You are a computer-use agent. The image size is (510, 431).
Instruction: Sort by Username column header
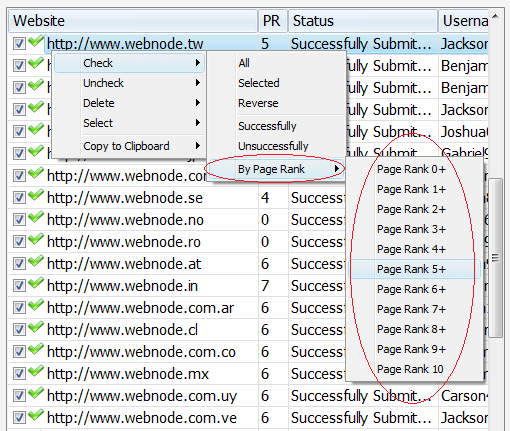point(464,21)
